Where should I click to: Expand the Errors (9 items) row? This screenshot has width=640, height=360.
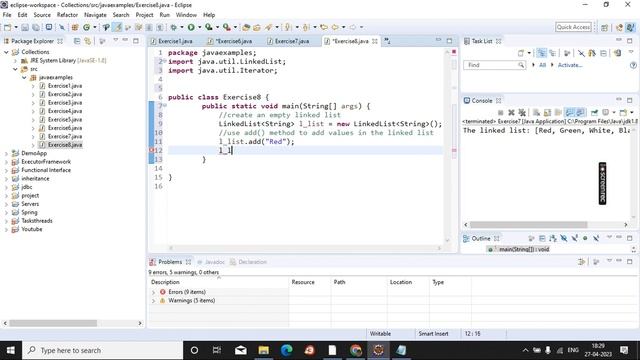click(x=154, y=292)
